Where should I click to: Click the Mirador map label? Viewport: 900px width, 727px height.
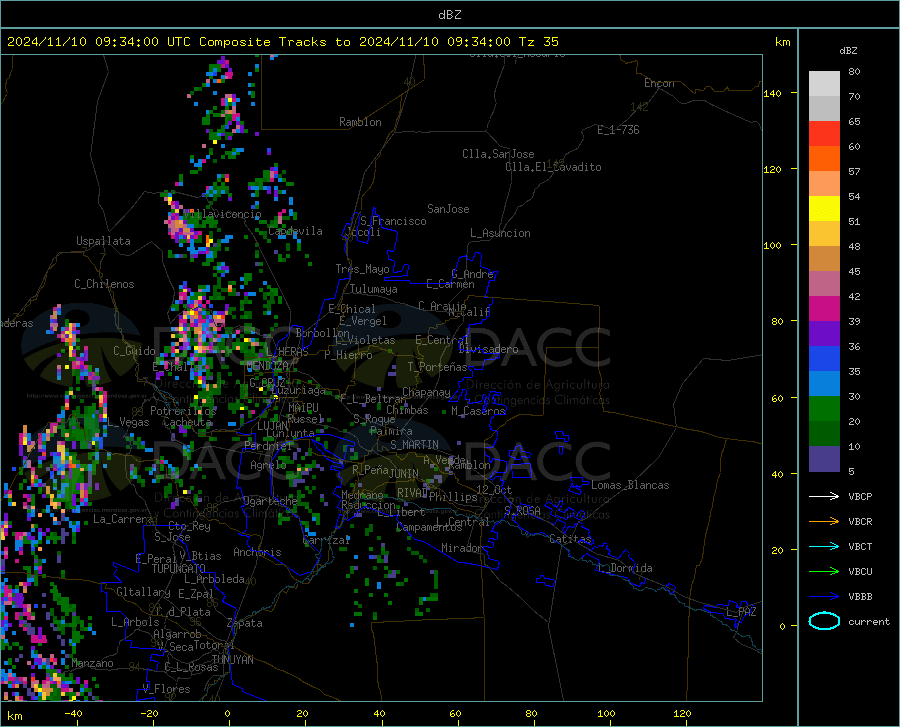[x=462, y=548]
